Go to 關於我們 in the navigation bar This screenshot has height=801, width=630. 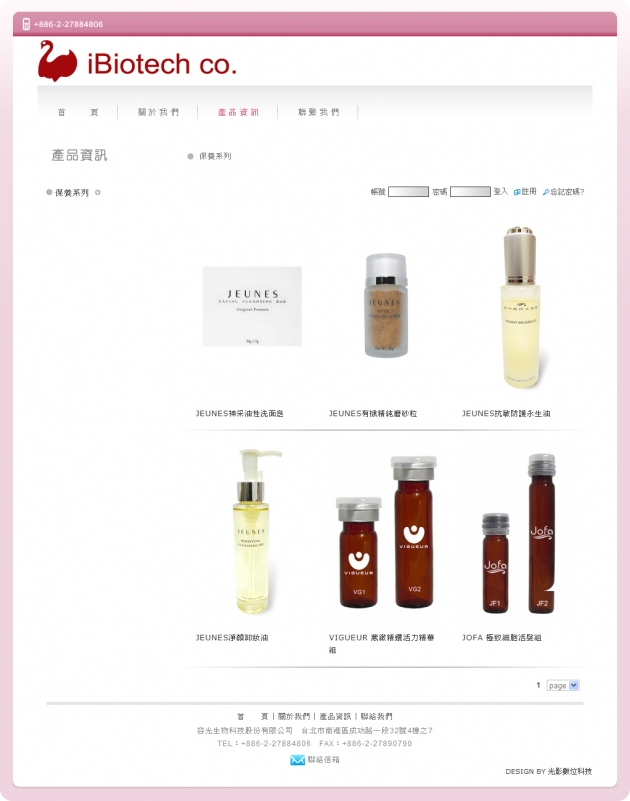point(158,112)
